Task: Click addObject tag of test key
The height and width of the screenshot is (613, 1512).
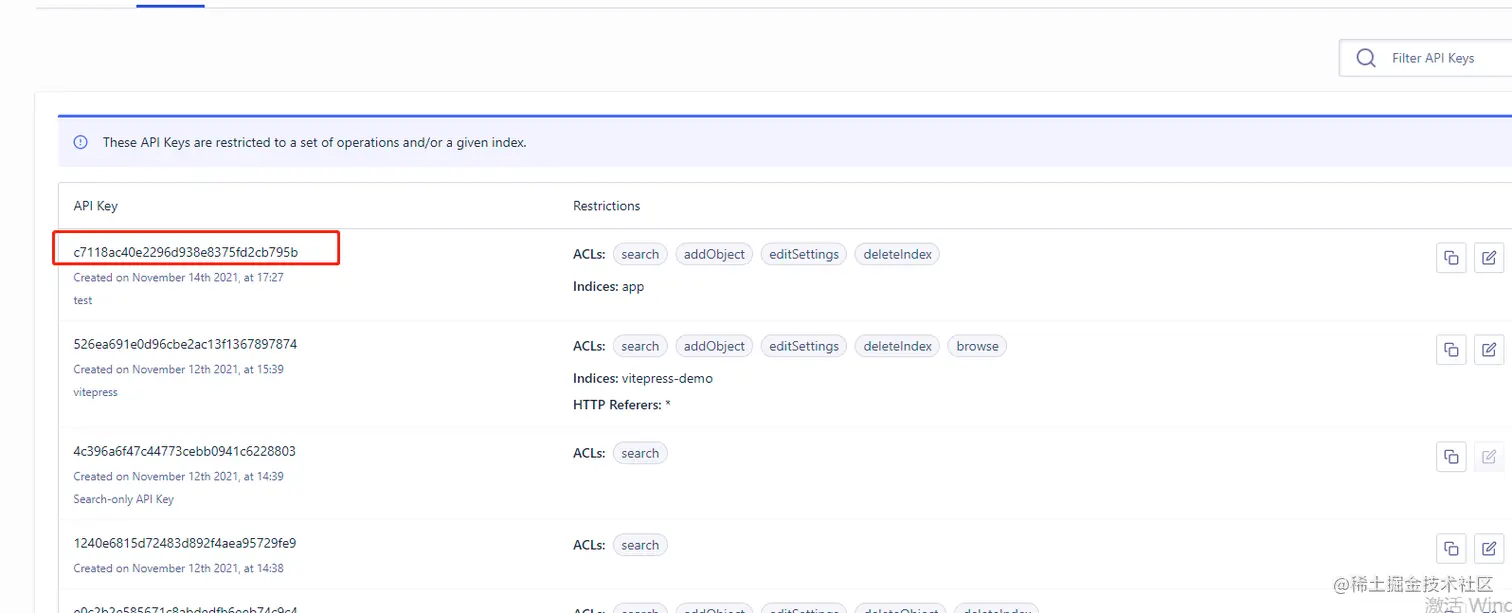Action: point(714,254)
